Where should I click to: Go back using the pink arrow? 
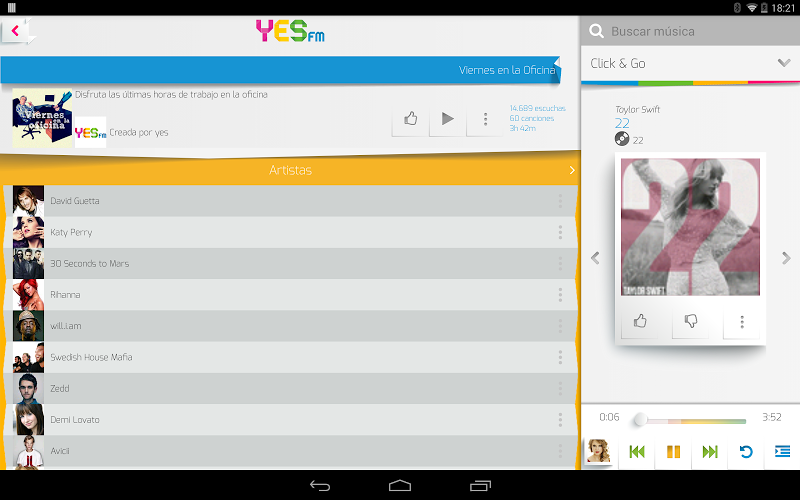tap(16, 31)
